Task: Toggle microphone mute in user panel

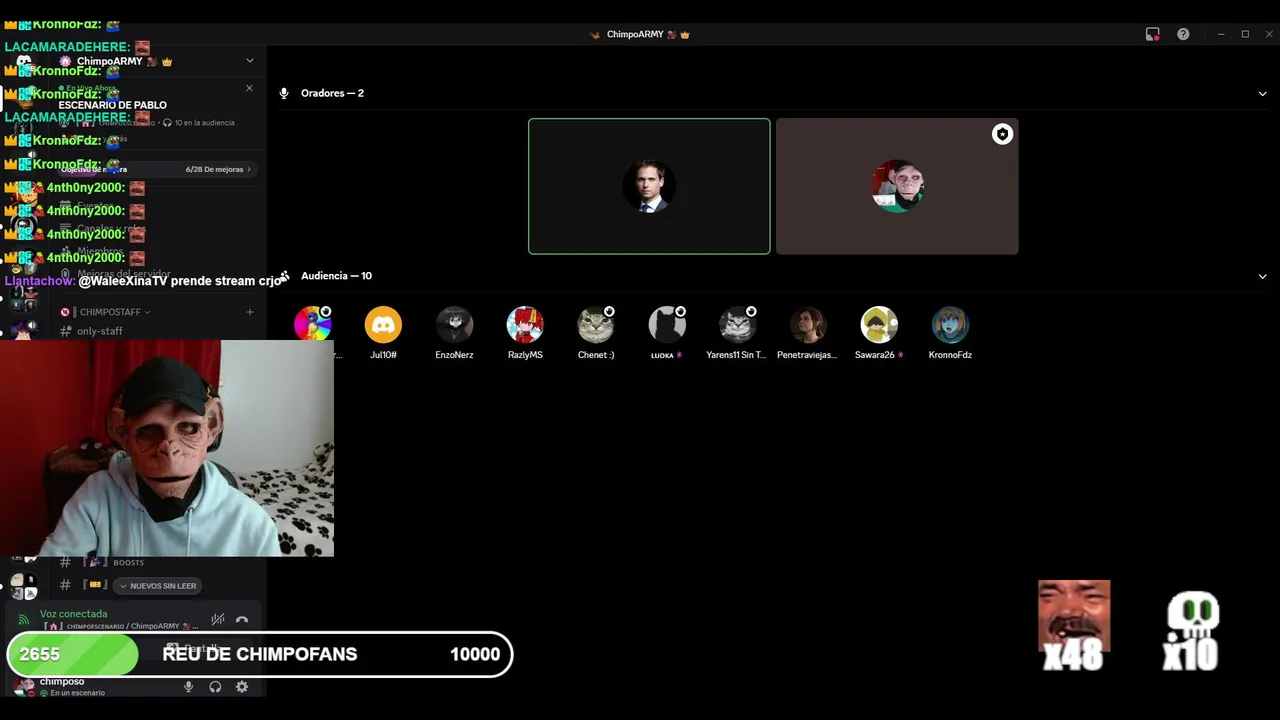Action: pos(188,687)
